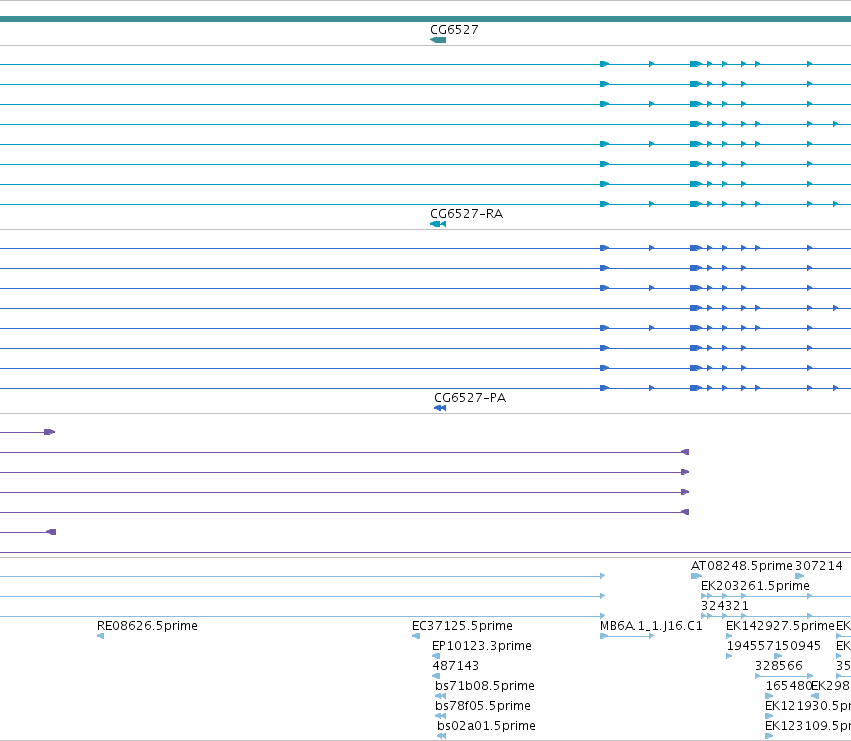
Task: Click the bs02a01.5prime EST label
Action: (x=486, y=726)
